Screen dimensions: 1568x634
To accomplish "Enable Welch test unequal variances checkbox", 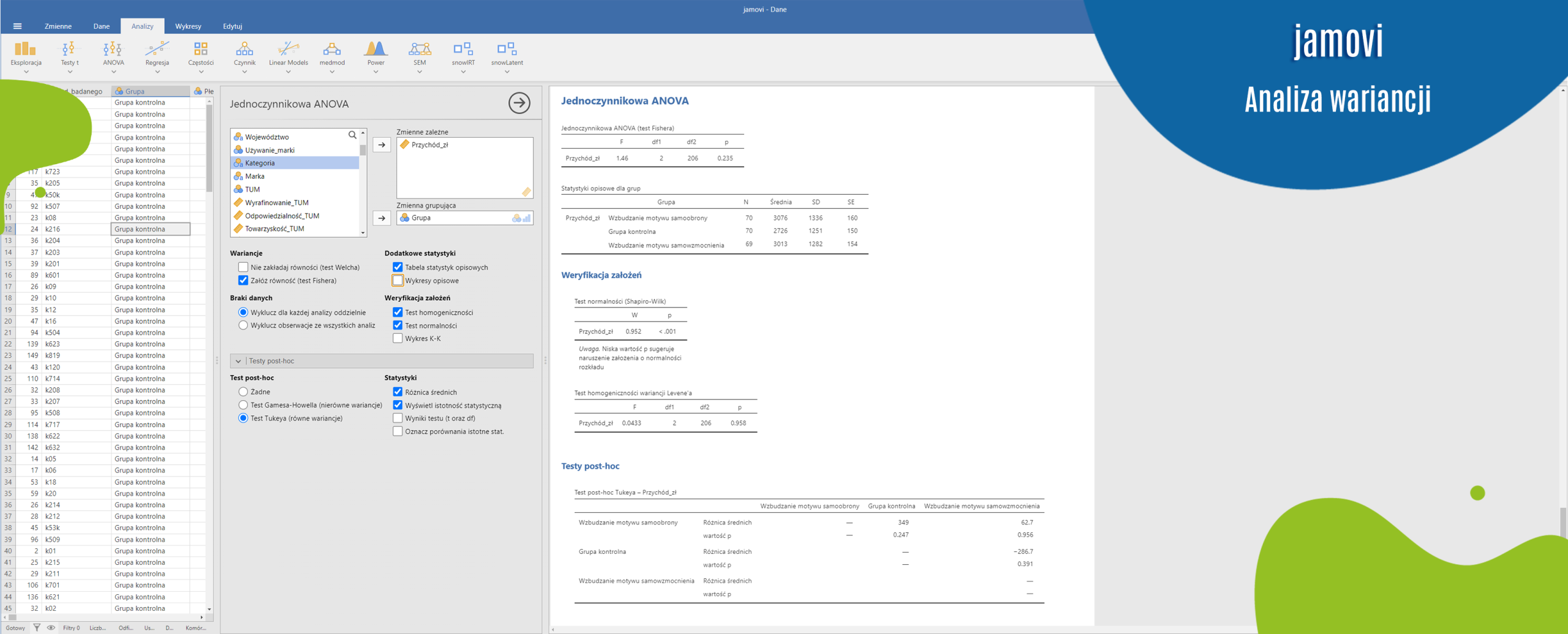I will tap(243, 267).
